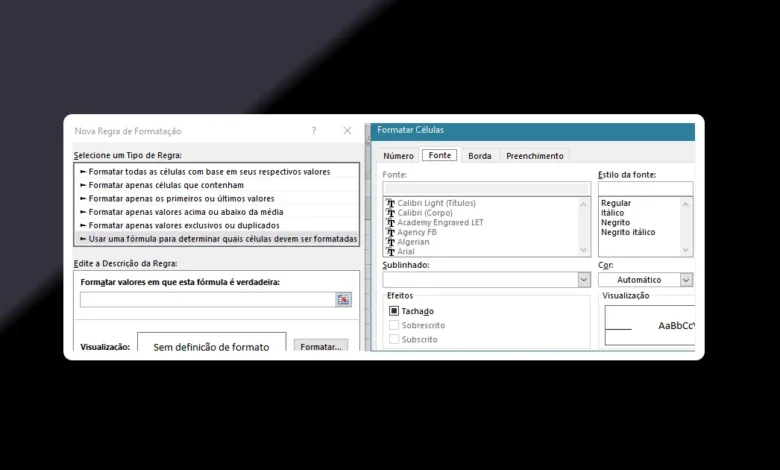This screenshot has width=780, height=470.
Task: Click the font style list scroll up arrow
Action: coord(685,204)
